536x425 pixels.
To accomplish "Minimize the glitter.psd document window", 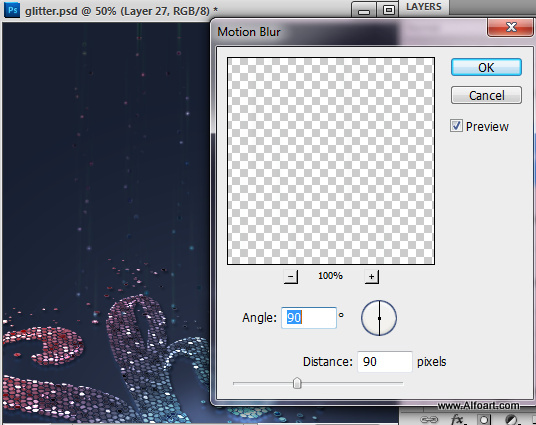I will click(x=364, y=10).
